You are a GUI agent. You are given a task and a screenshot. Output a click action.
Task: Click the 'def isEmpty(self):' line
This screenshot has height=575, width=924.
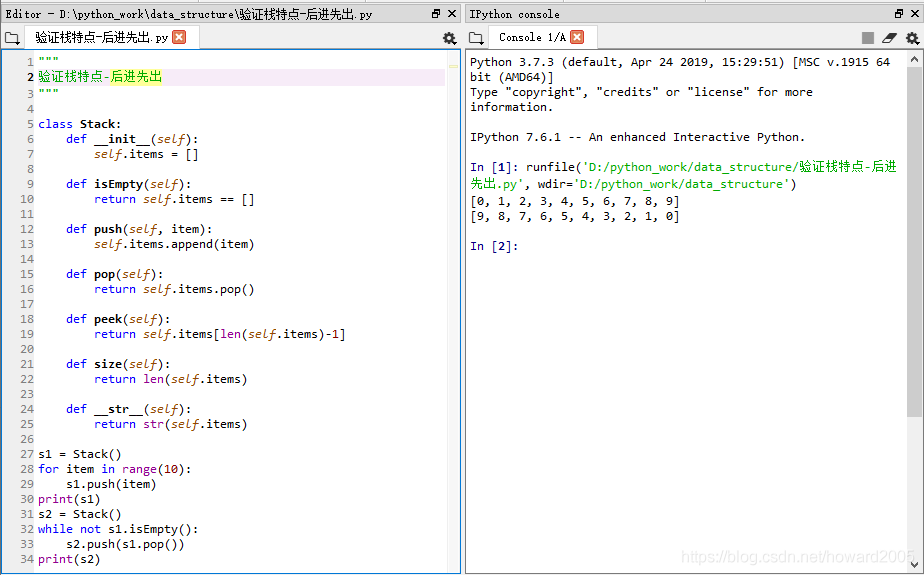[x=128, y=184]
